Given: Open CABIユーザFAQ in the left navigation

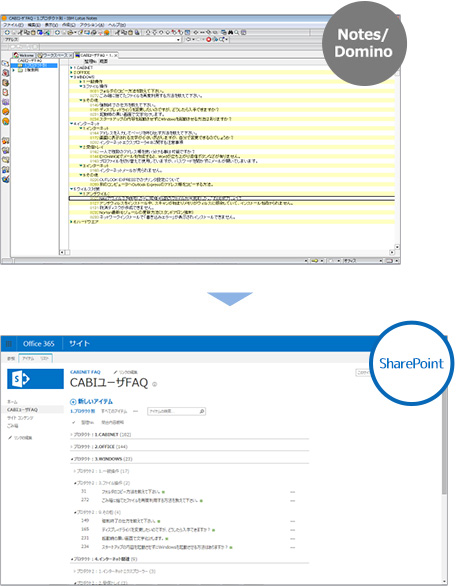Looking at the screenshot, I should click(22, 410).
